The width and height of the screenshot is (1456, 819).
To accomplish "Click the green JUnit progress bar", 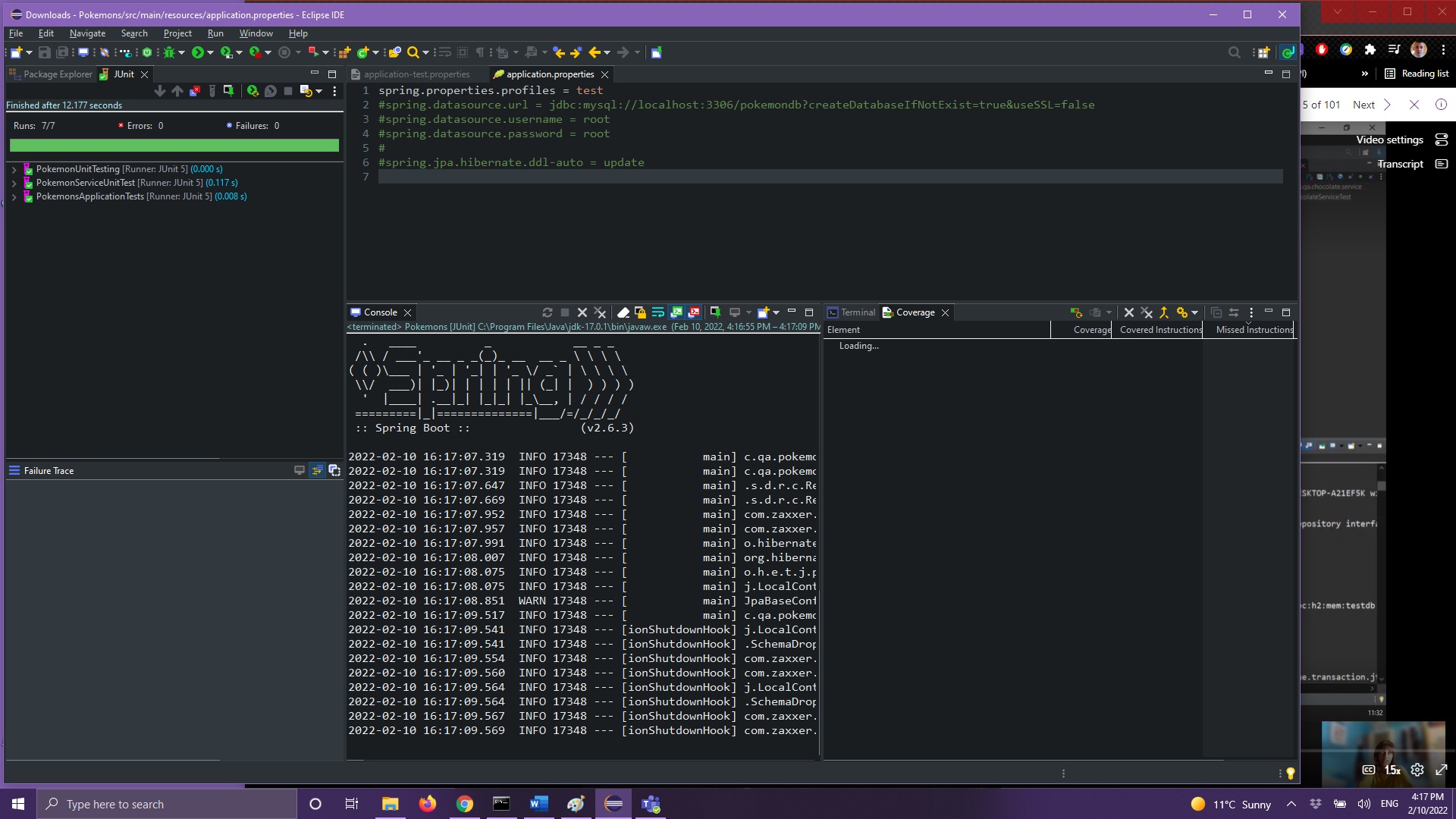I will (x=174, y=146).
